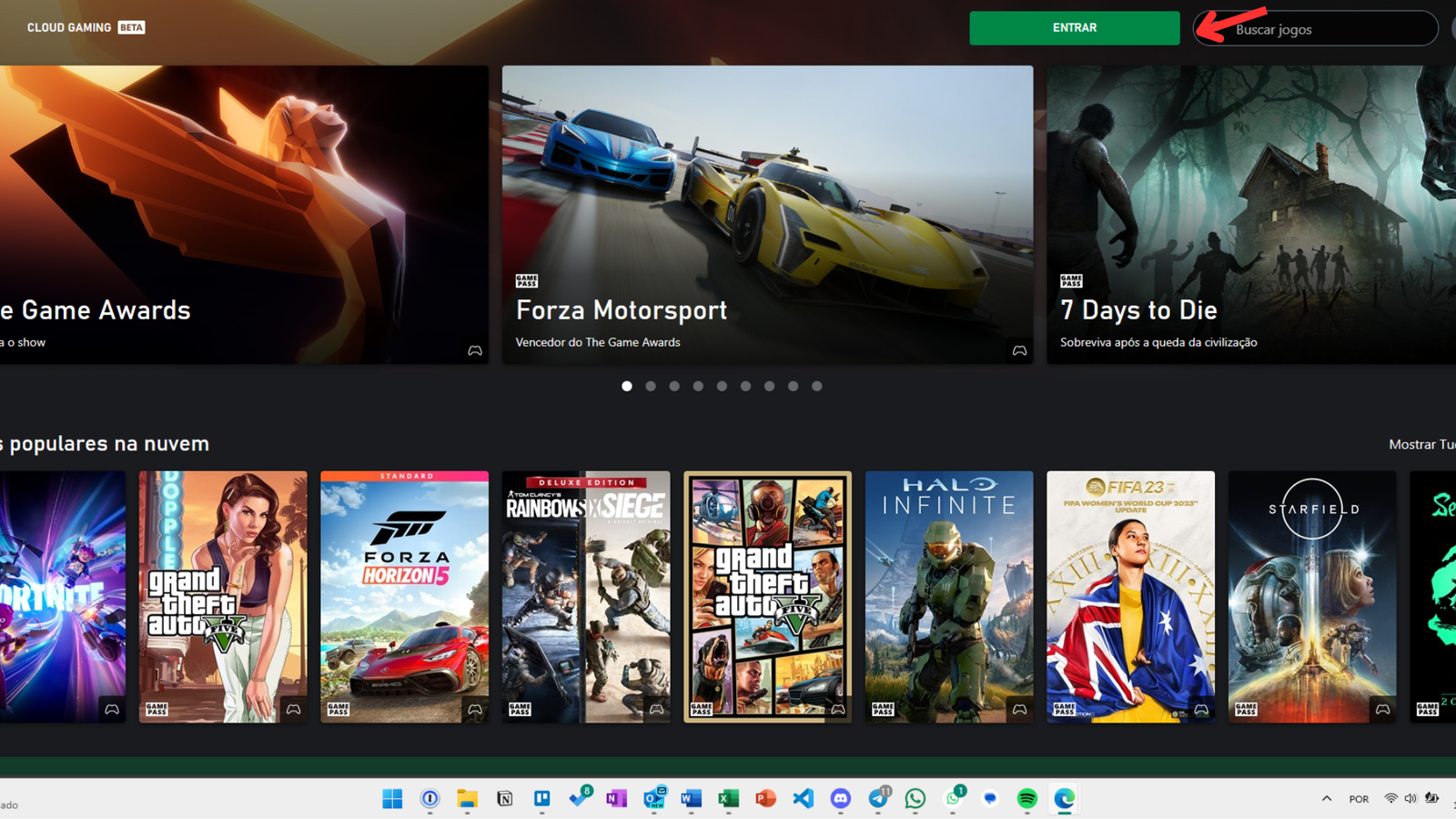Click controller icon on Halo Infinite card
Screen dimensions: 1456x819
click(1019, 709)
